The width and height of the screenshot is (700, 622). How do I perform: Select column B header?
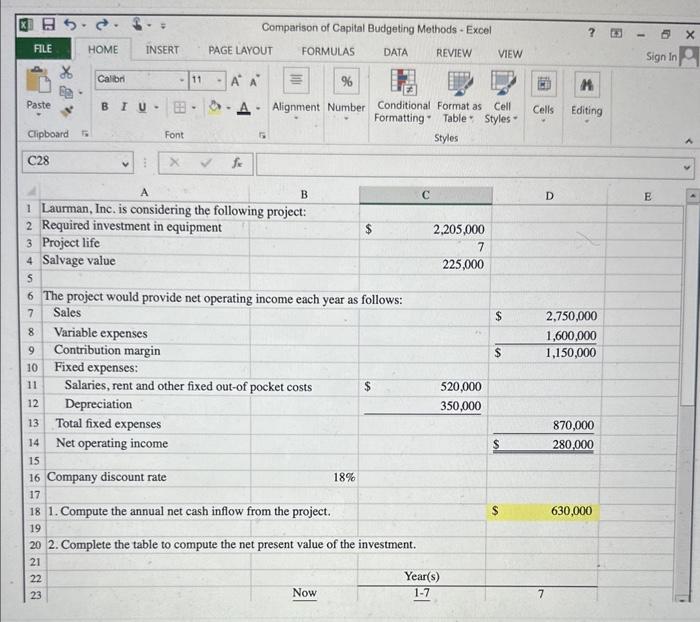(x=304, y=194)
